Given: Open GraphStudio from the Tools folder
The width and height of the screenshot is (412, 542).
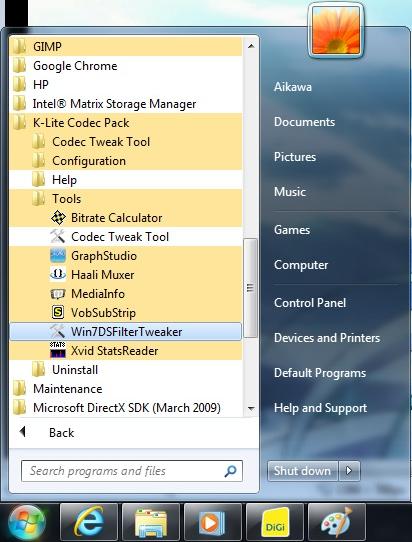Looking at the screenshot, I should pyautogui.click(x=126, y=256).
